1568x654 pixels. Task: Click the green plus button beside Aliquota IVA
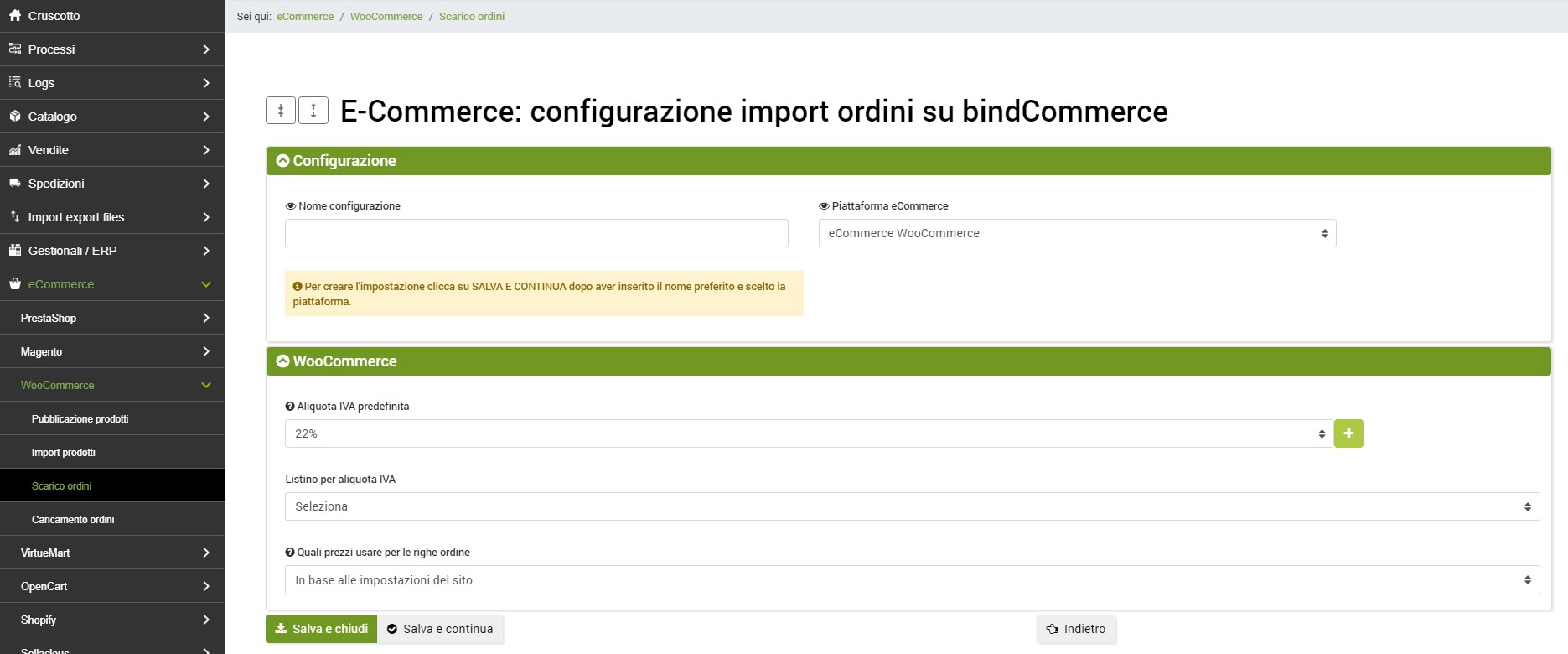click(x=1348, y=433)
